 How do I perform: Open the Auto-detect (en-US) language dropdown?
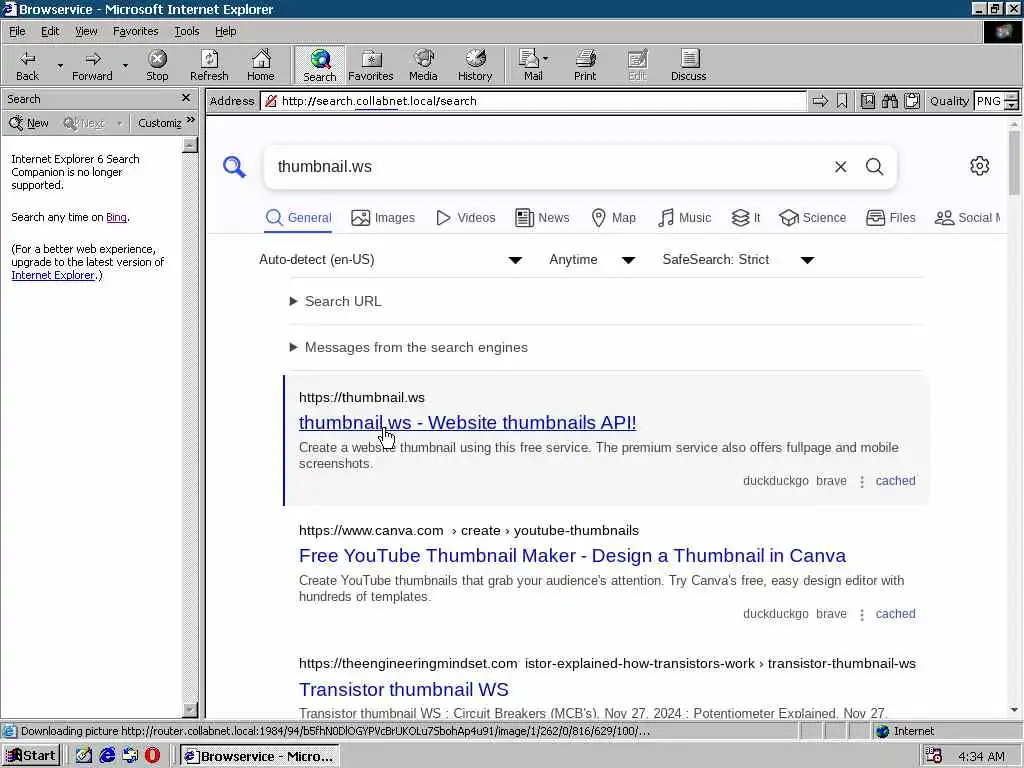[x=391, y=260]
